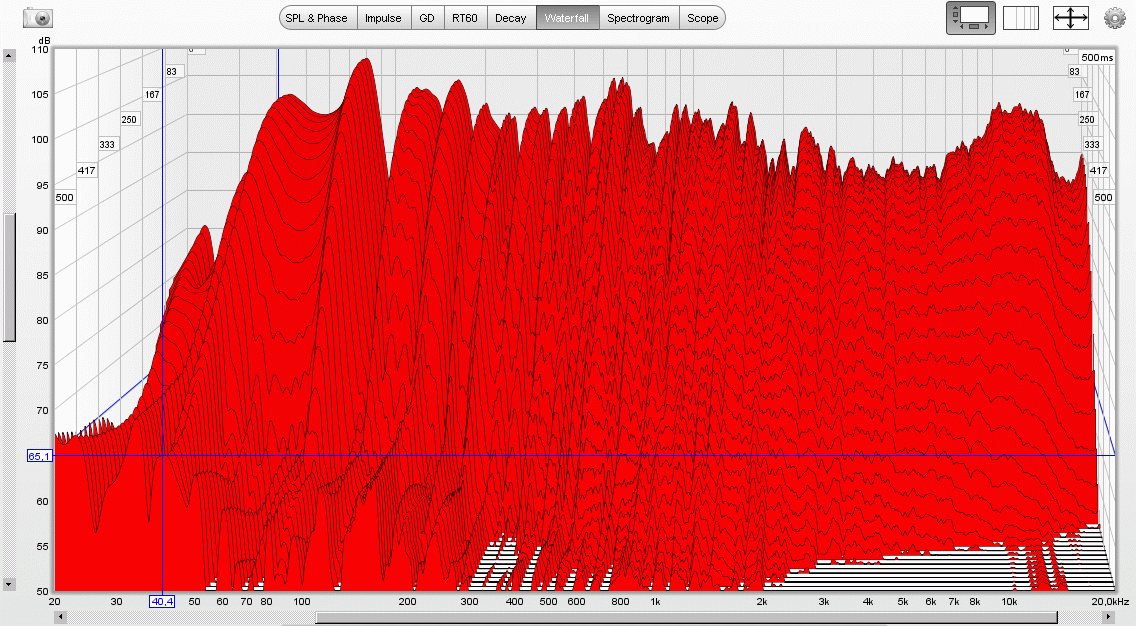Switch to the Decay tab
This screenshot has width=1136, height=626.
point(511,18)
